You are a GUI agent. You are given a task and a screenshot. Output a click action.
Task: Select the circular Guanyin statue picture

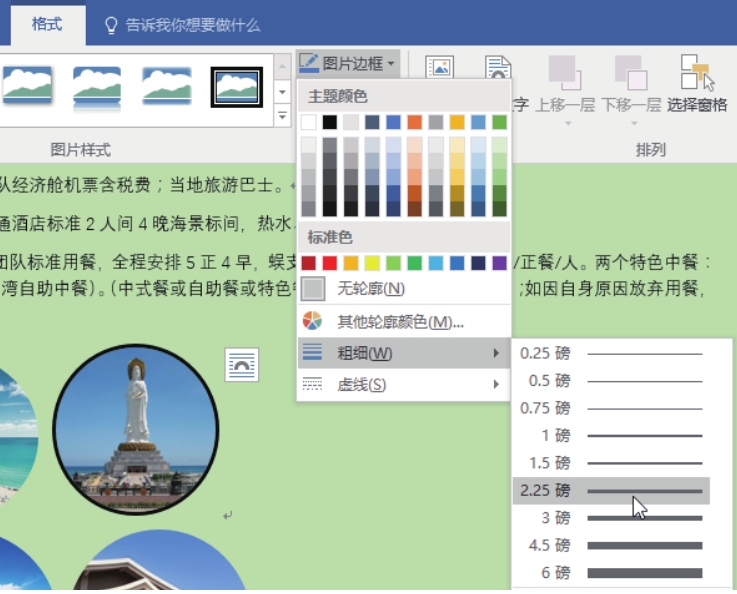pos(136,430)
